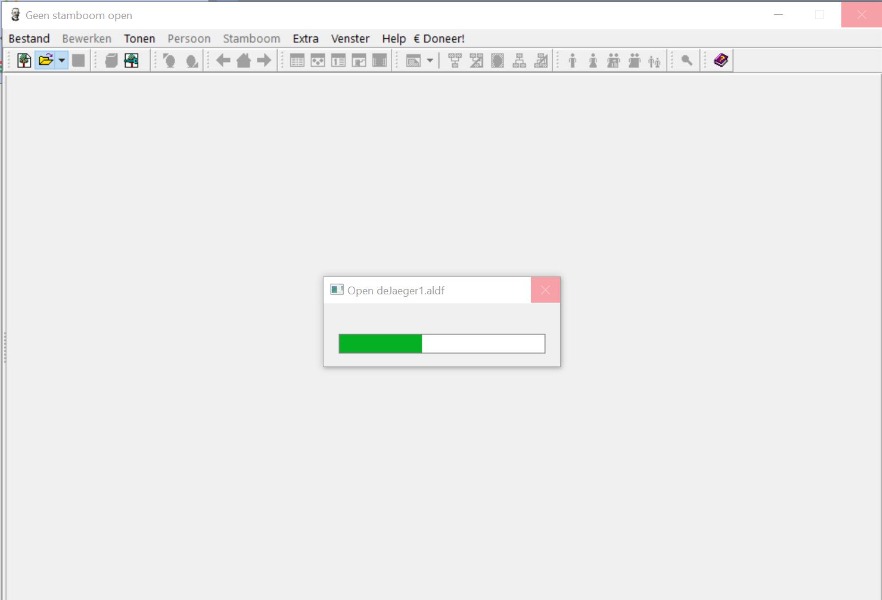Click the purple help book icon
Screen dimensions: 882x600
coord(721,61)
